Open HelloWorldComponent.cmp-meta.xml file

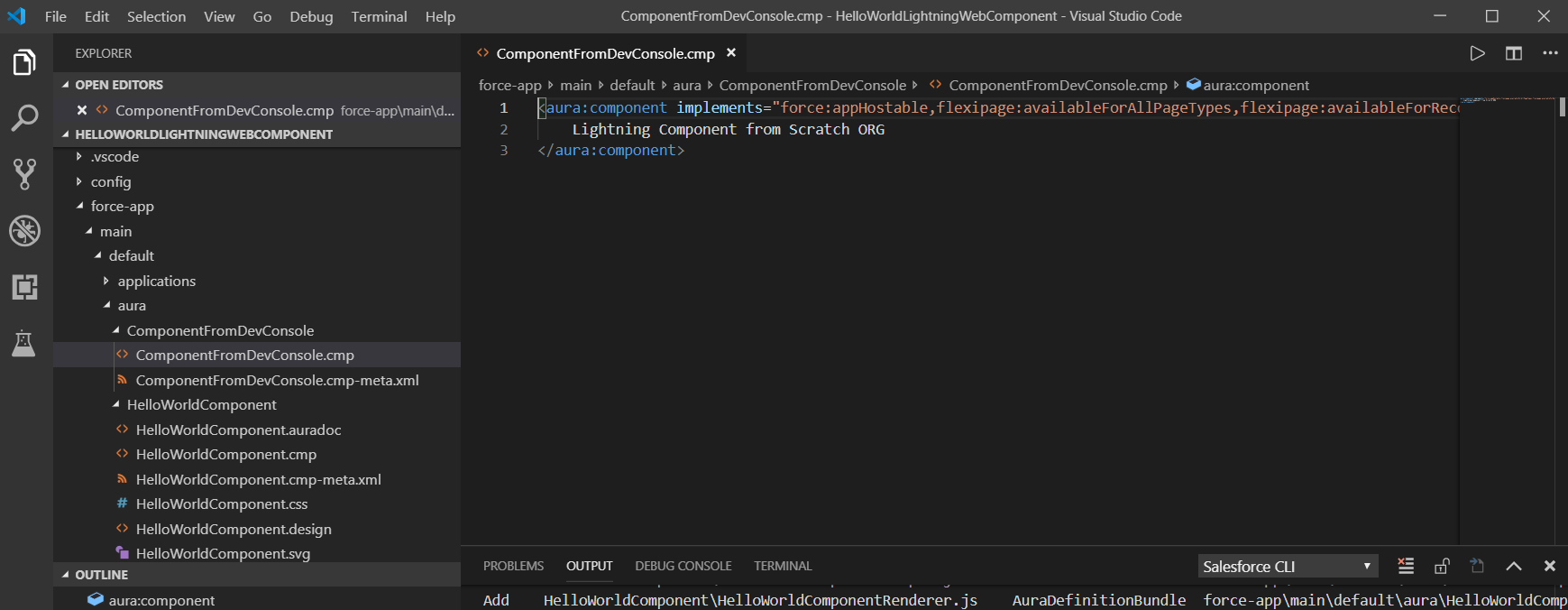[x=257, y=479]
